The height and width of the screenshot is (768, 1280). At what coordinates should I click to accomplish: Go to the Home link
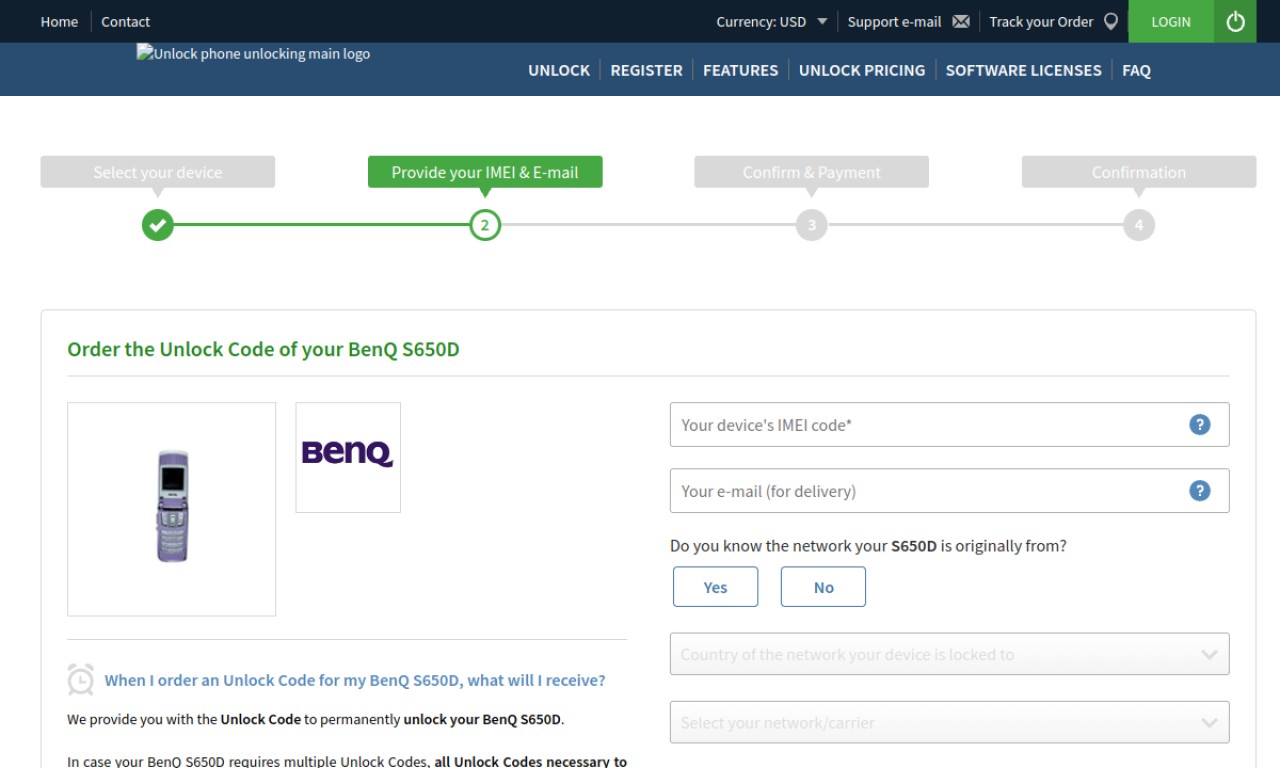click(59, 22)
